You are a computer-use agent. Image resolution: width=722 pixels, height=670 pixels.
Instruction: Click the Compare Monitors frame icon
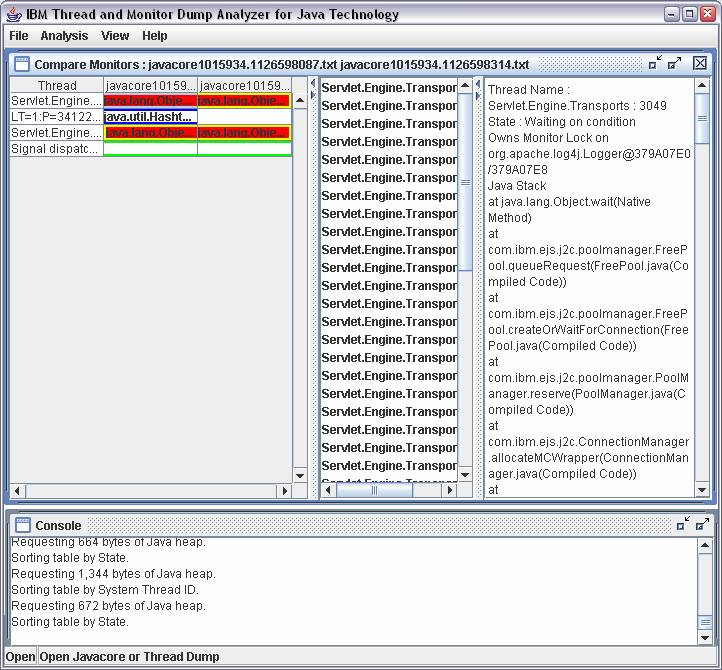(x=22, y=64)
